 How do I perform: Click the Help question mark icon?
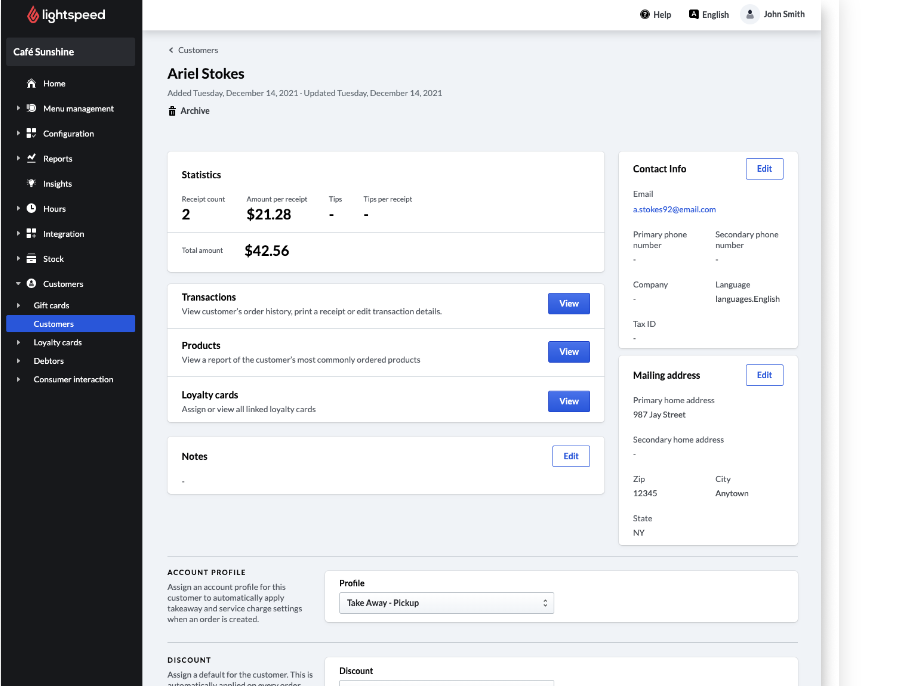click(x=645, y=15)
